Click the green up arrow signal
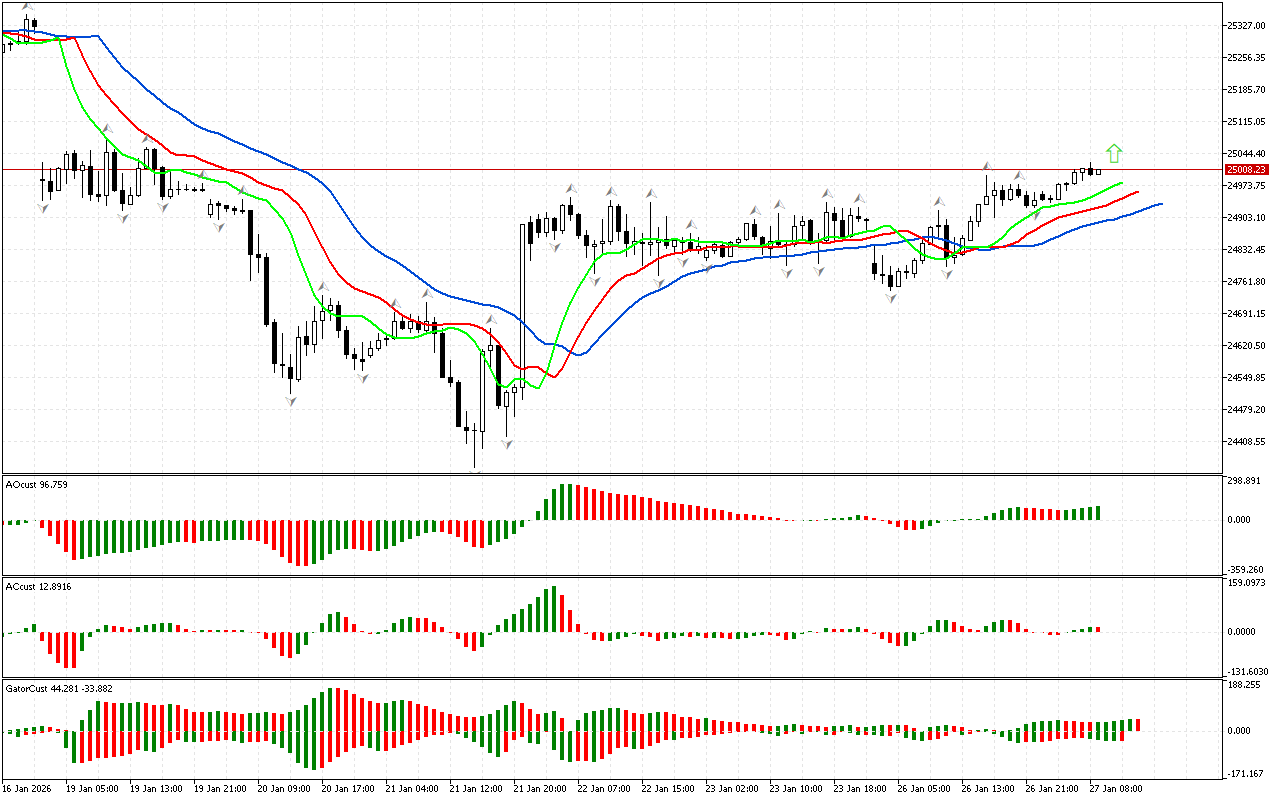 pos(1114,153)
